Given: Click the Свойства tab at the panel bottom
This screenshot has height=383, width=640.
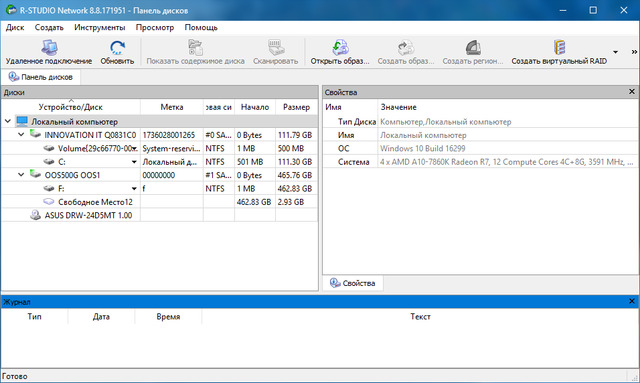Looking at the screenshot, I should point(353,283).
